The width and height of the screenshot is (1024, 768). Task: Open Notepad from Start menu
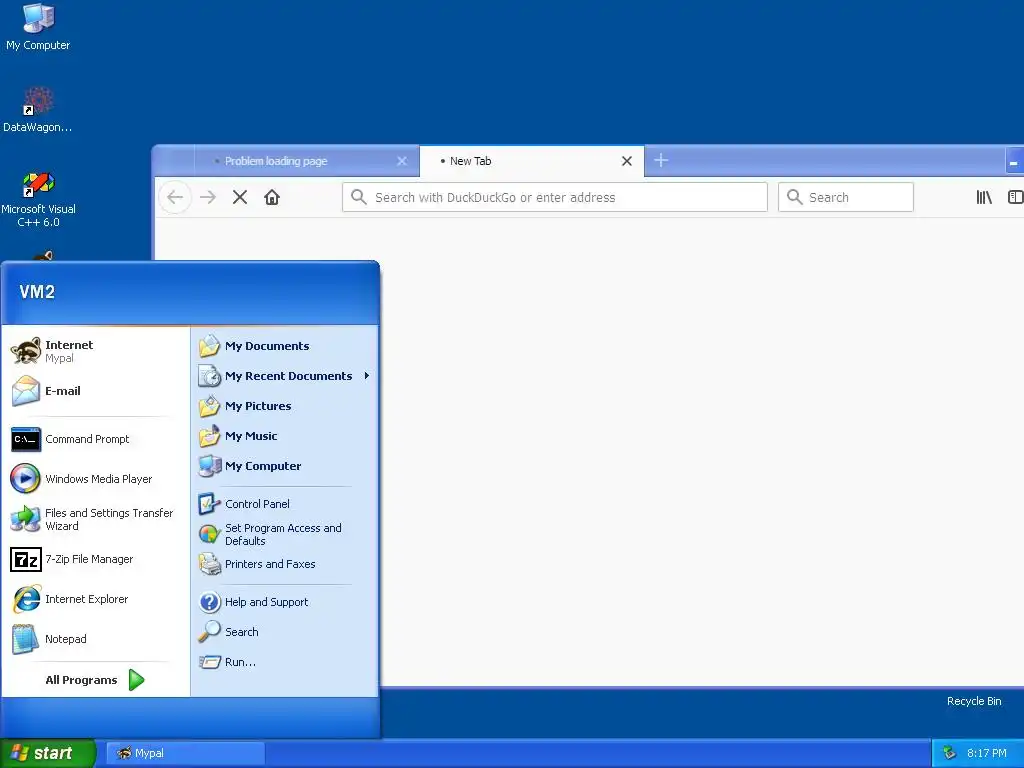(x=95, y=639)
